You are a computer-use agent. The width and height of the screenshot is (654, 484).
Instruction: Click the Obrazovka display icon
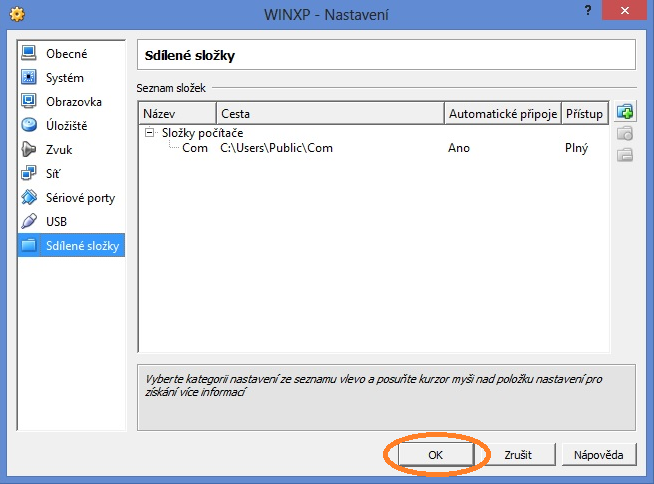pos(29,101)
